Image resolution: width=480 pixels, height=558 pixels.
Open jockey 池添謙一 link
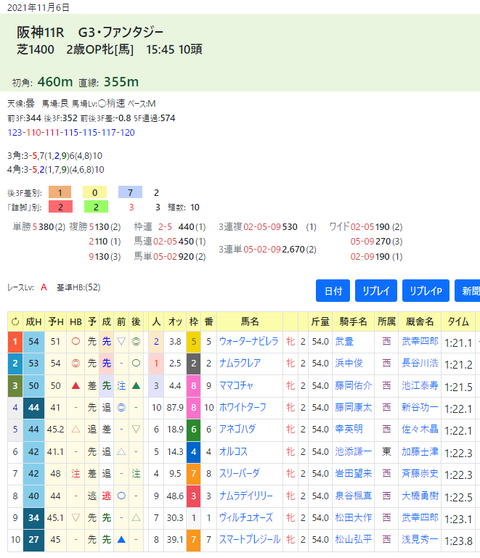(353, 452)
